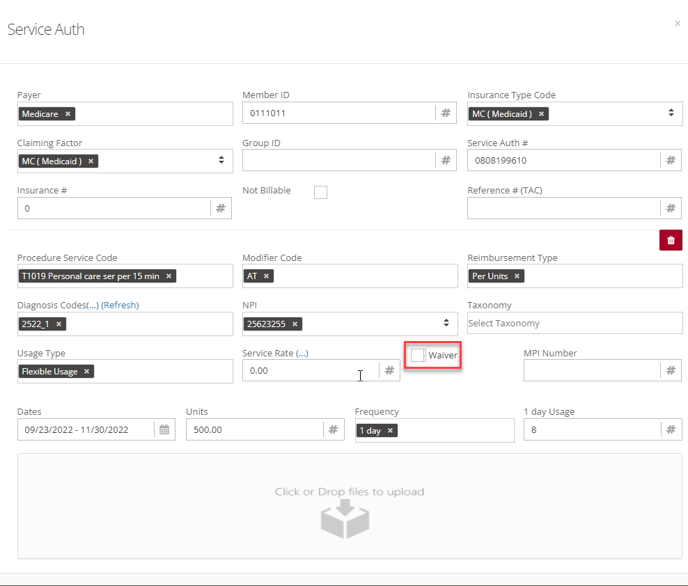This screenshot has width=688, height=586.
Task: Remove the 1 day frequency tag
Action: (390, 430)
